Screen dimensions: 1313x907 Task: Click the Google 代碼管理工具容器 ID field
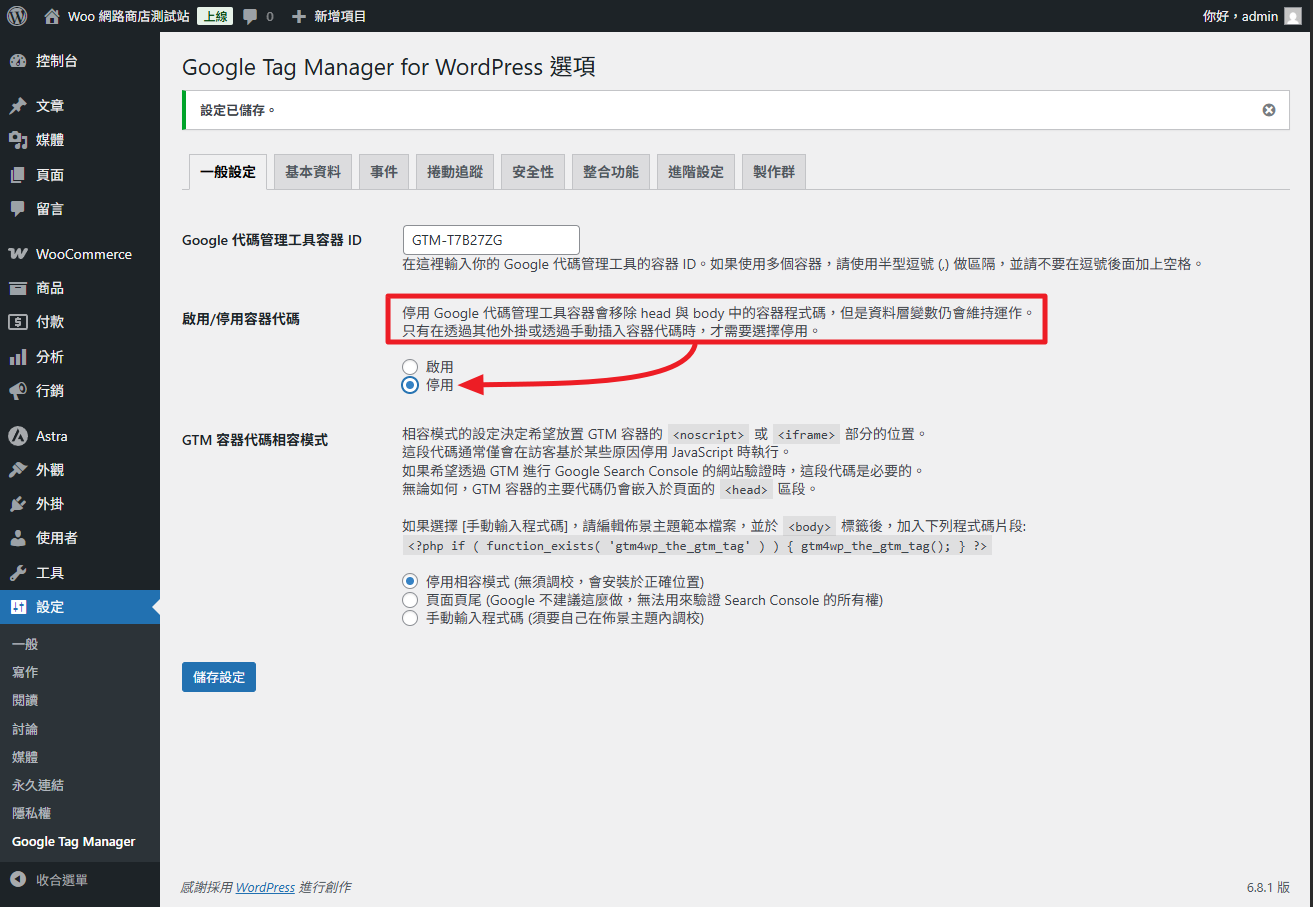coord(491,240)
